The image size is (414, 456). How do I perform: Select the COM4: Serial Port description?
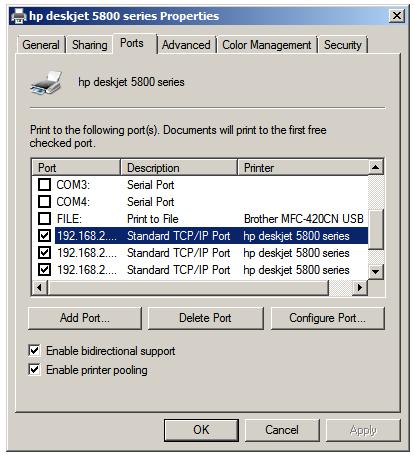click(x=151, y=202)
